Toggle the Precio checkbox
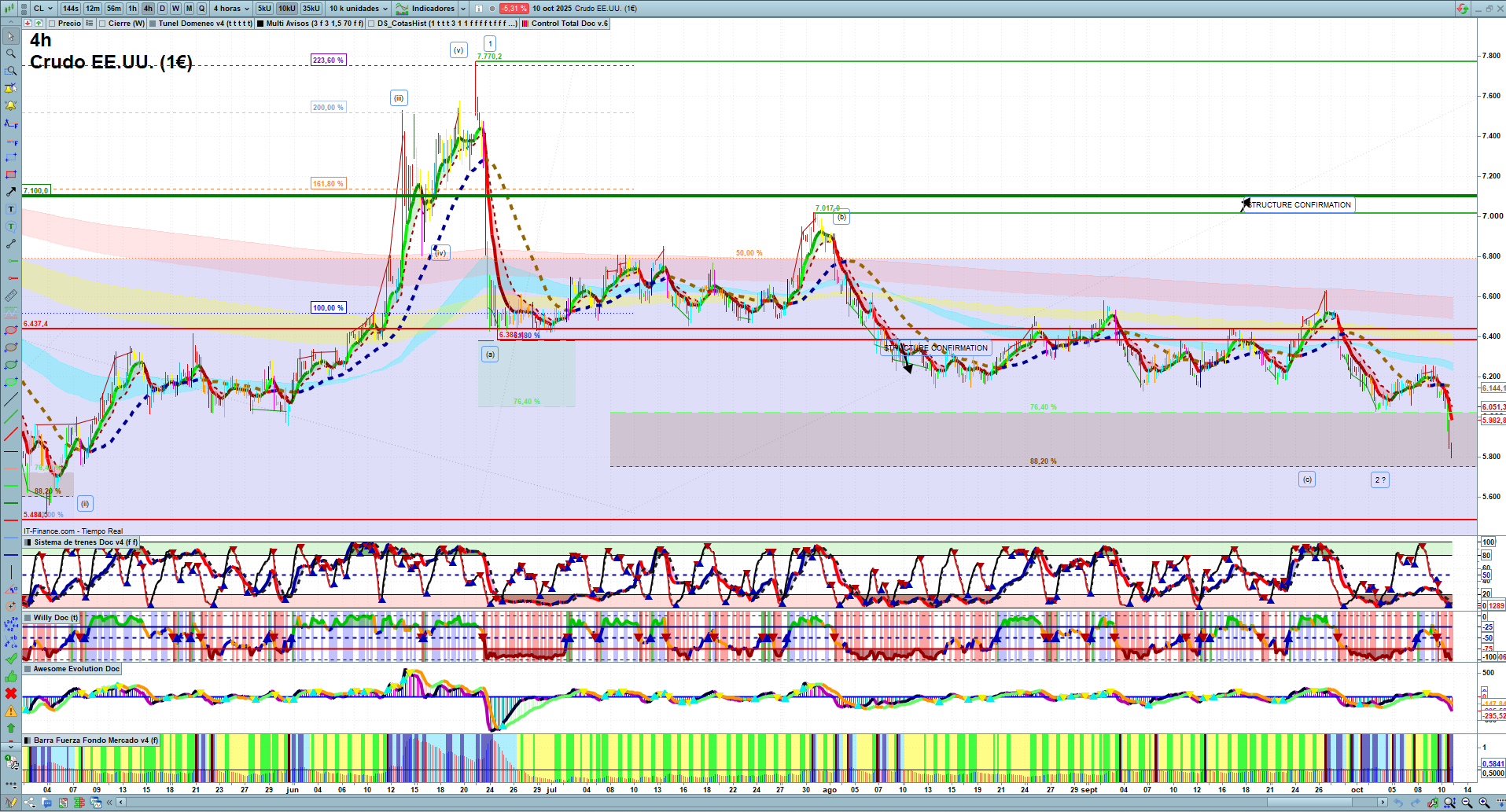The width and height of the screenshot is (1506, 812). pyautogui.click(x=52, y=24)
